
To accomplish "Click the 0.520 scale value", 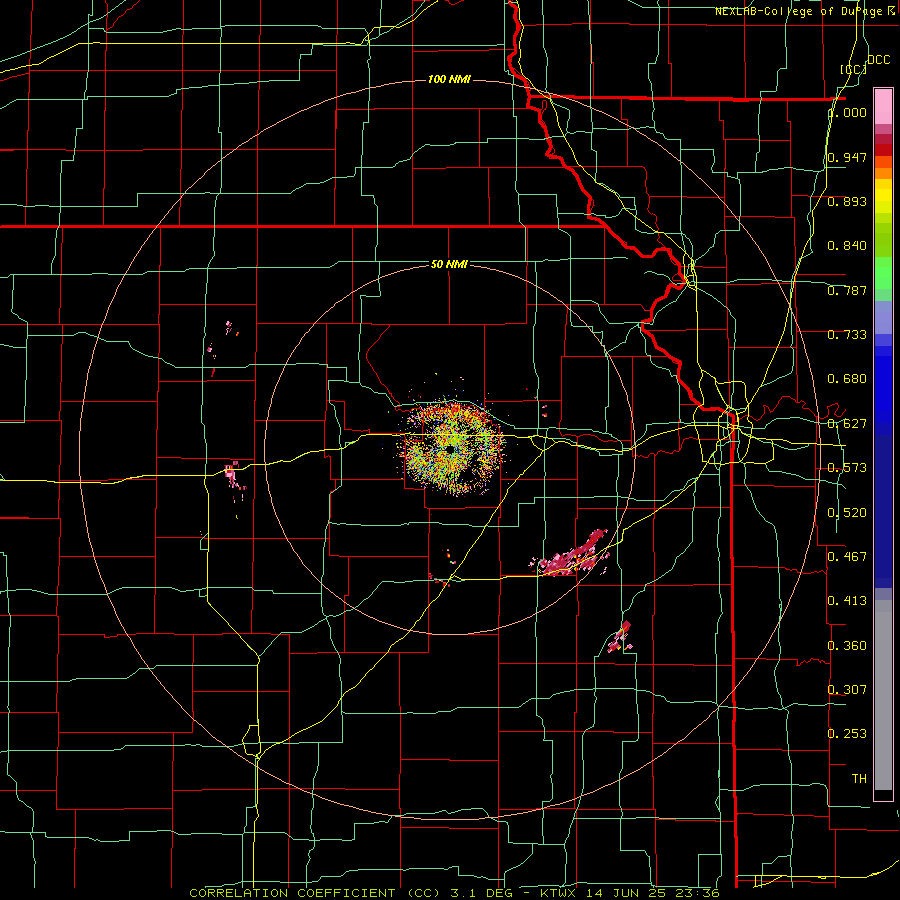I will (847, 513).
